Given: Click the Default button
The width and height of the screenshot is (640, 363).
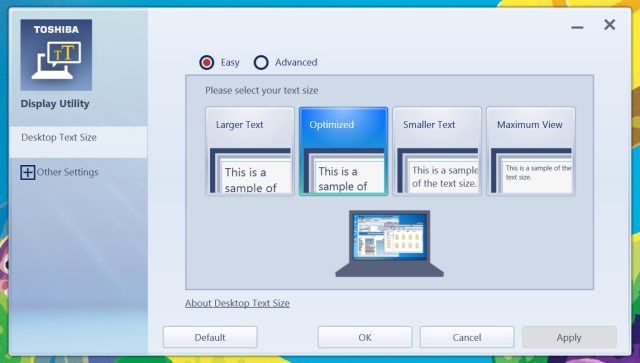Looking at the screenshot, I should point(210,337).
